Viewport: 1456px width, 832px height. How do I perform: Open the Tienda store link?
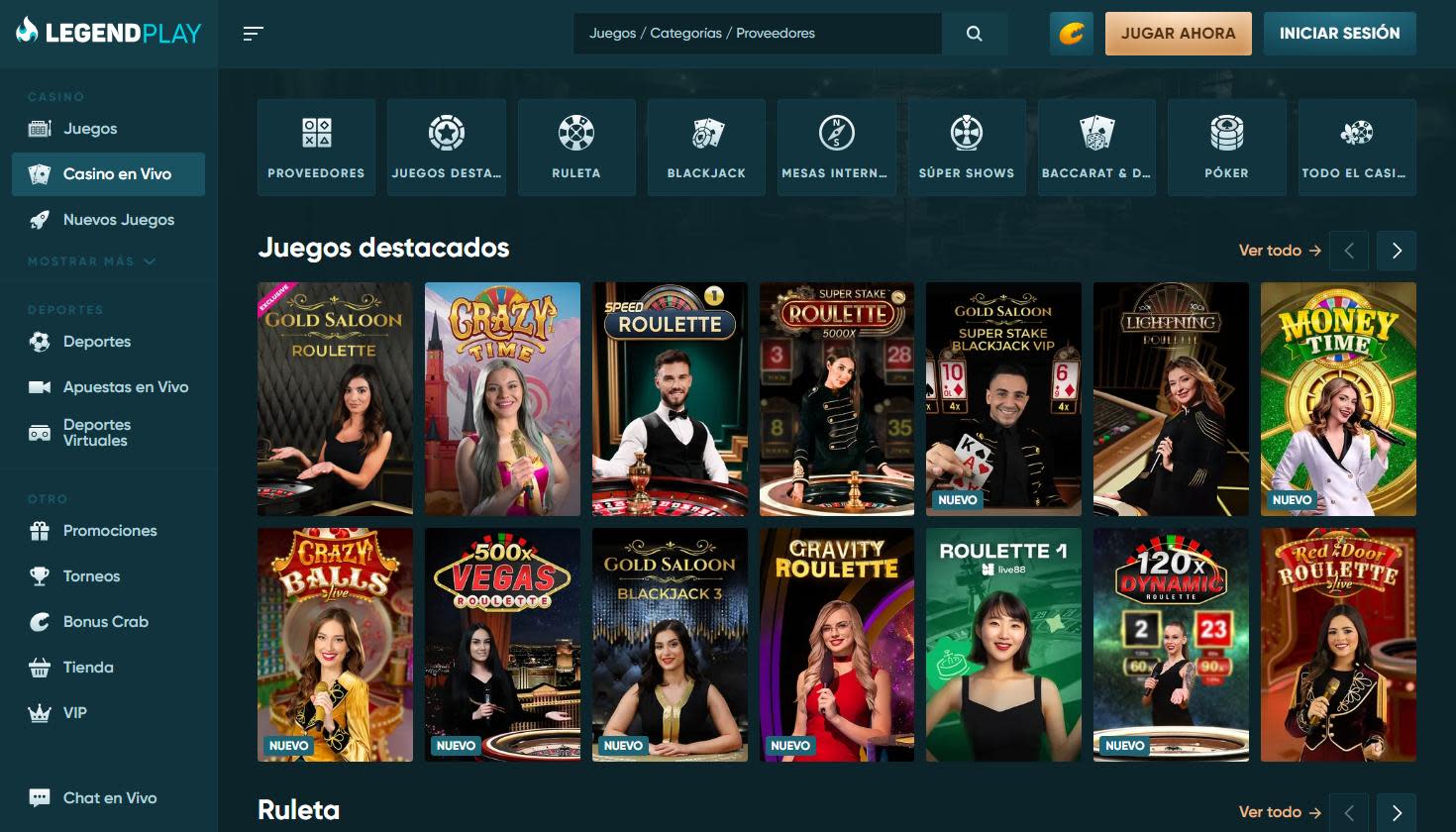[108, 668]
